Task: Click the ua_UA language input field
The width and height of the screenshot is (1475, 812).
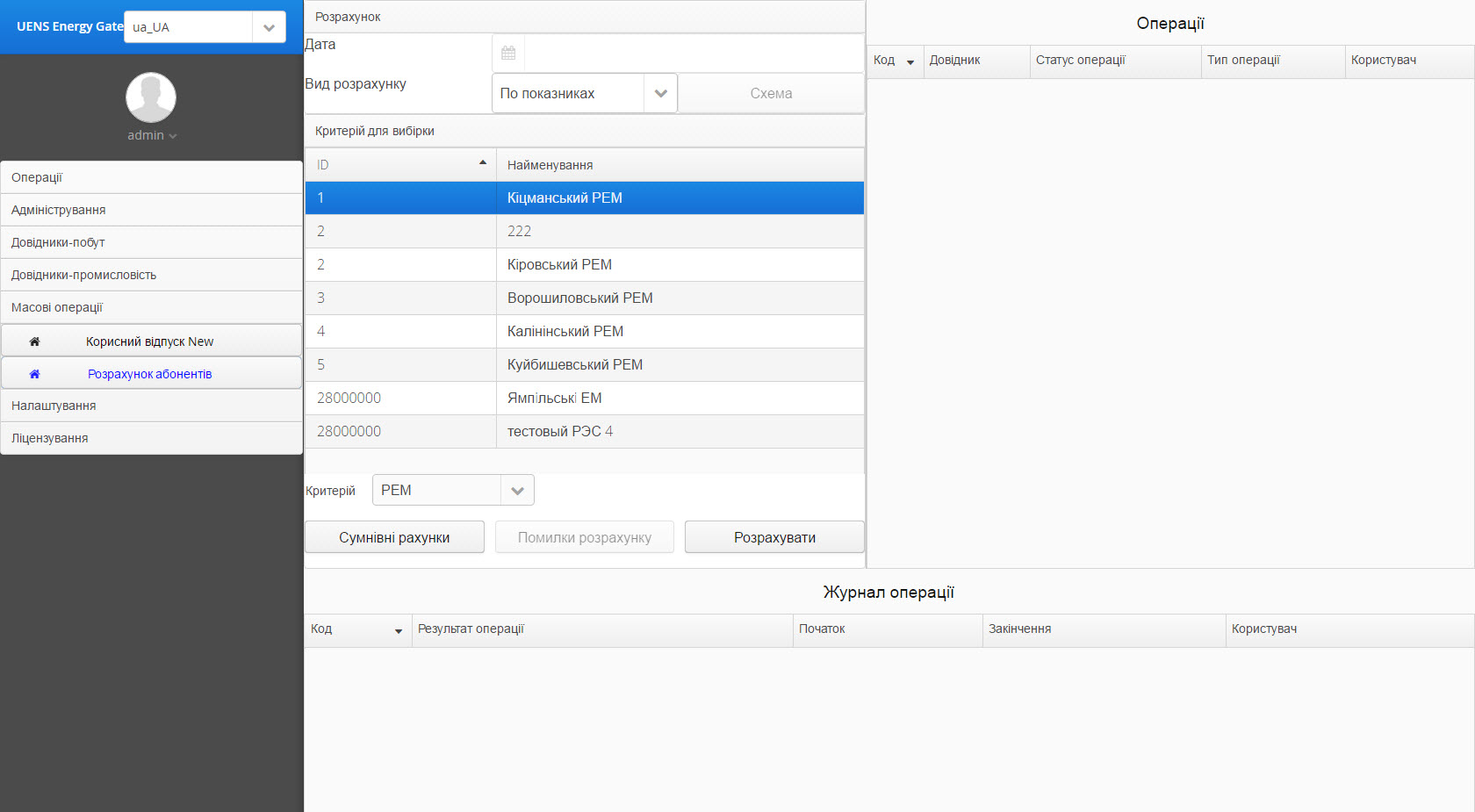Action: pyautogui.click(x=188, y=27)
